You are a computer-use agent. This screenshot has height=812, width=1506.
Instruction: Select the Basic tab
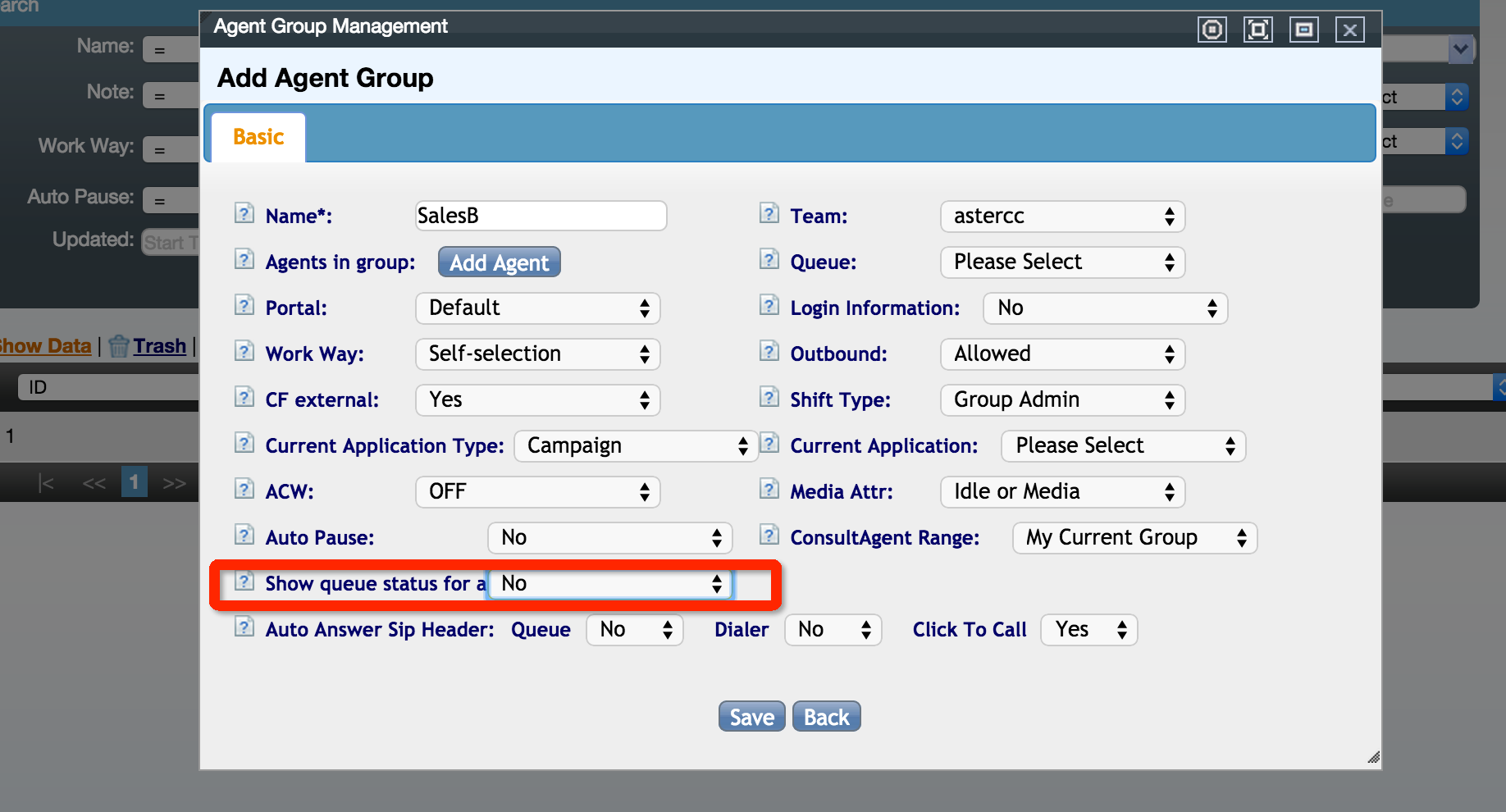(x=258, y=137)
